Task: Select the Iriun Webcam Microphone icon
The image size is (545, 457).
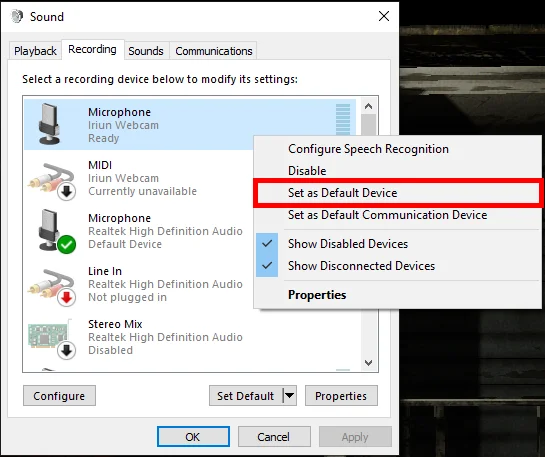Action: [x=49, y=124]
